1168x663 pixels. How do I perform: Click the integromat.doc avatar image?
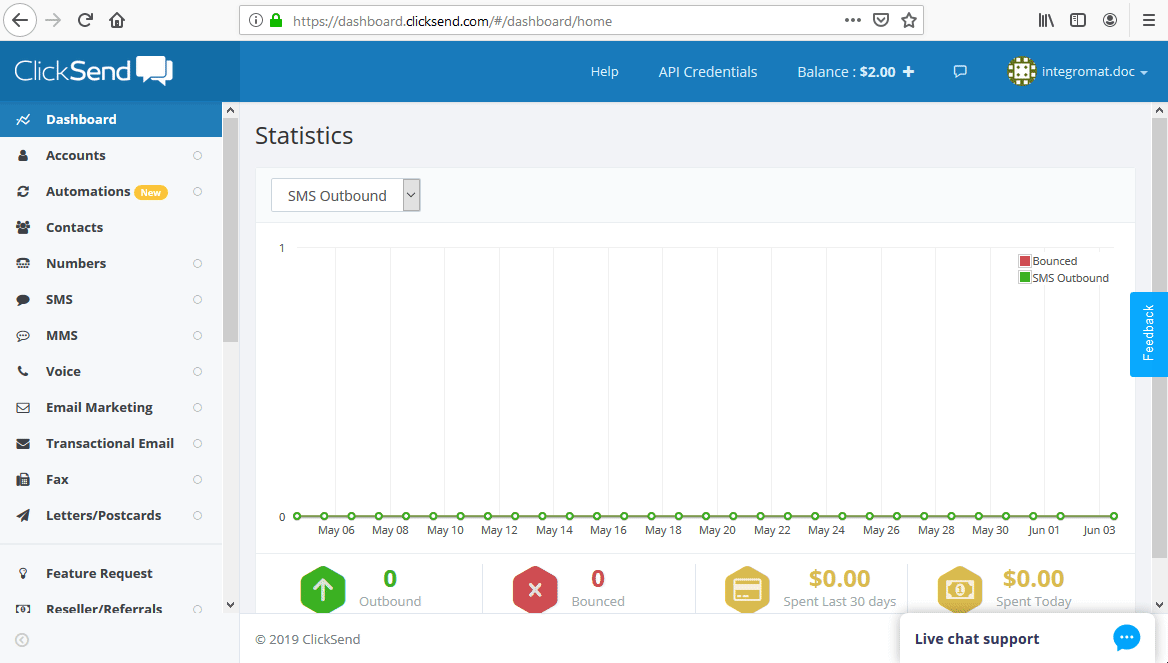tap(1021, 72)
